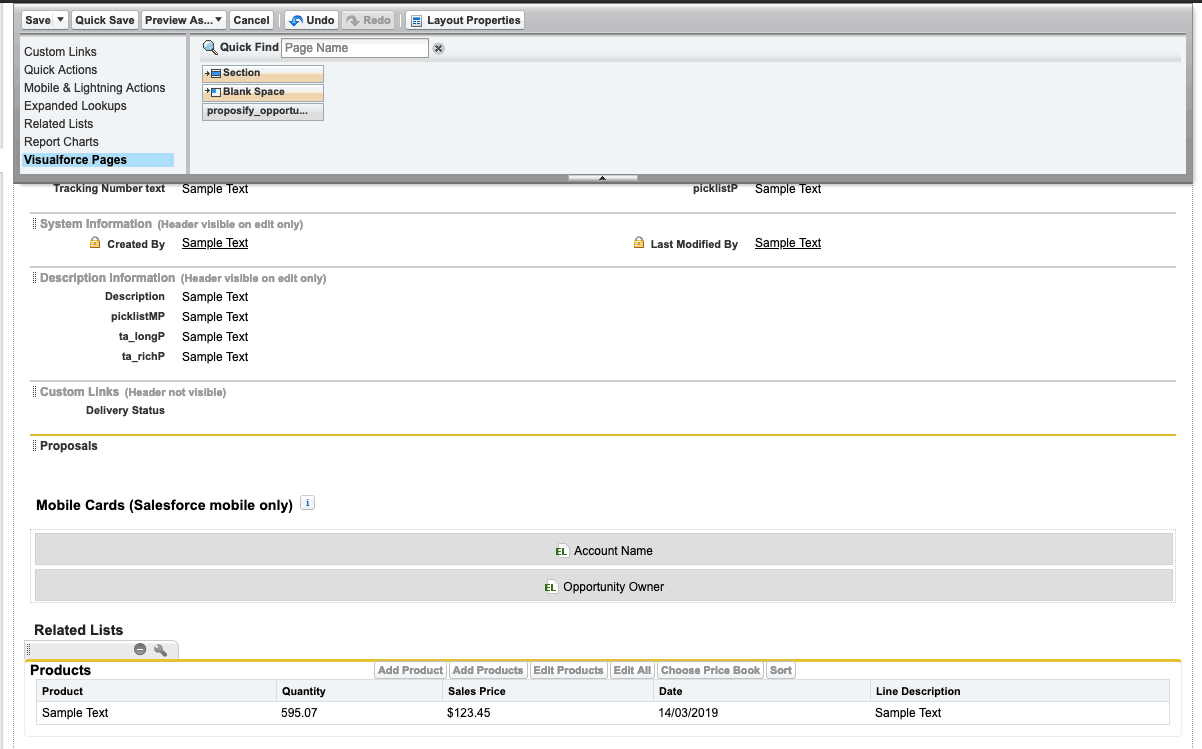1202x749 pixels.
Task: Click the Line Description column header
Action: pos(1019,691)
